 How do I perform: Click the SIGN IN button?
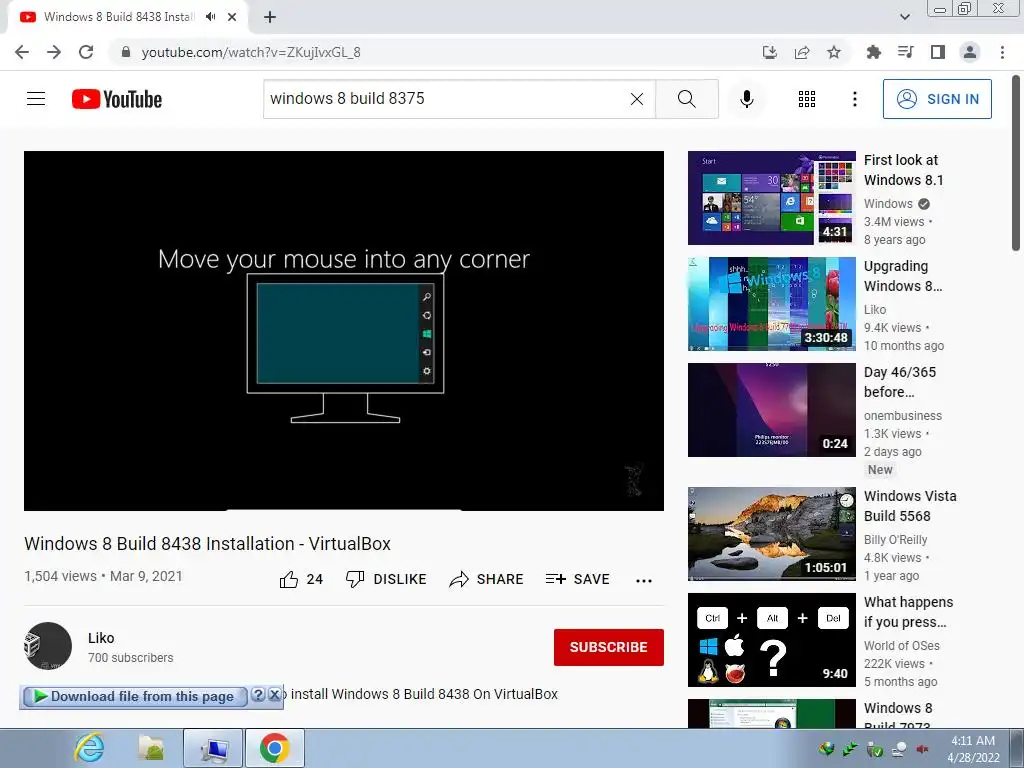coord(937,99)
